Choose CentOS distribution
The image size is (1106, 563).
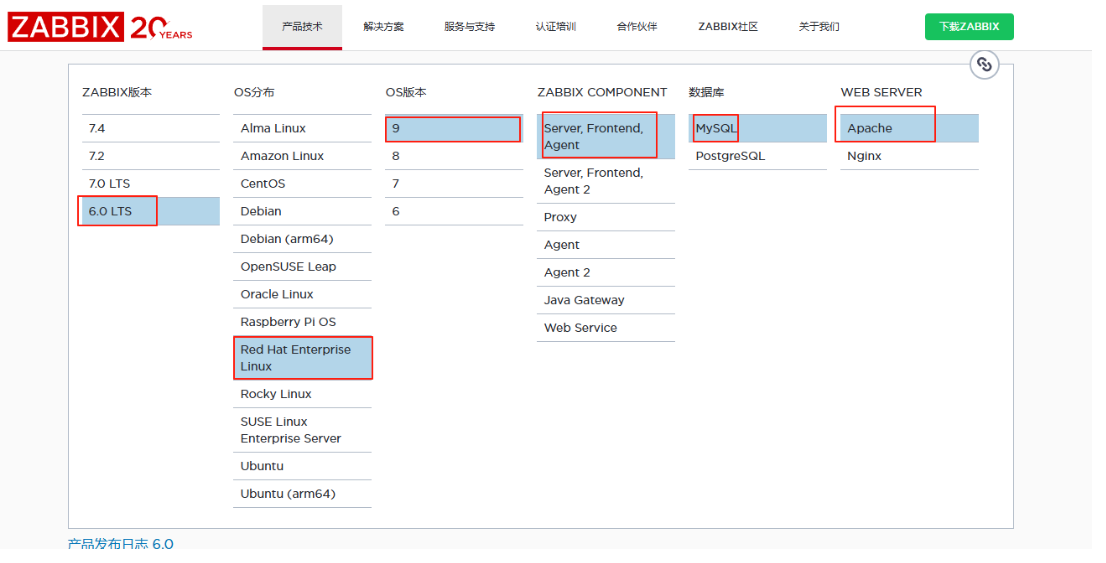click(x=302, y=183)
